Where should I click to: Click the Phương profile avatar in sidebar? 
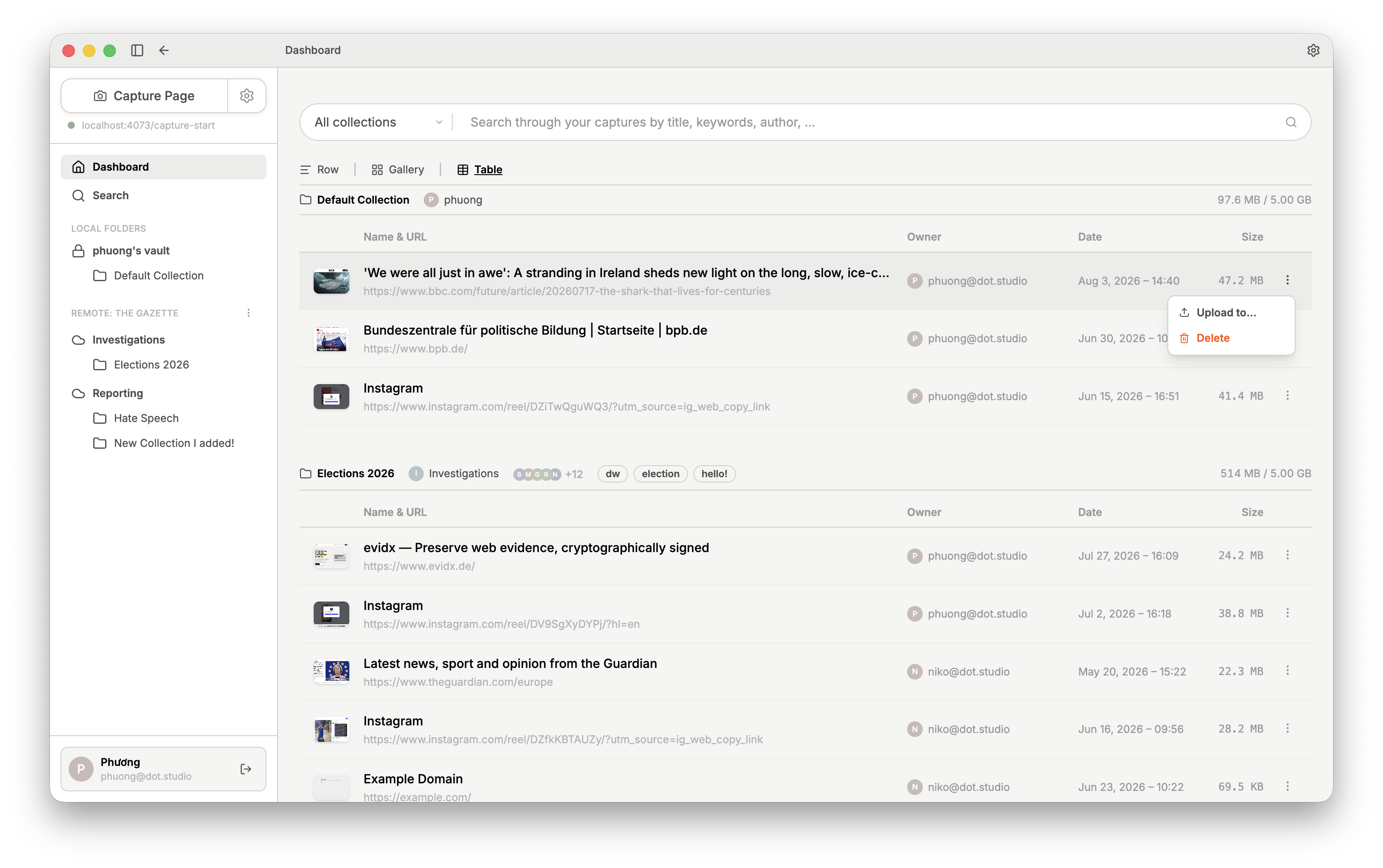(x=81, y=769)
